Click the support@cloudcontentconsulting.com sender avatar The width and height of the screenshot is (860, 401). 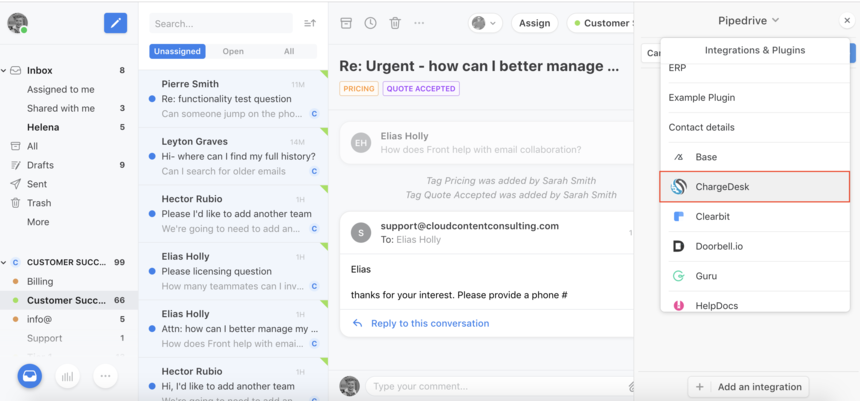pos(360,232)
